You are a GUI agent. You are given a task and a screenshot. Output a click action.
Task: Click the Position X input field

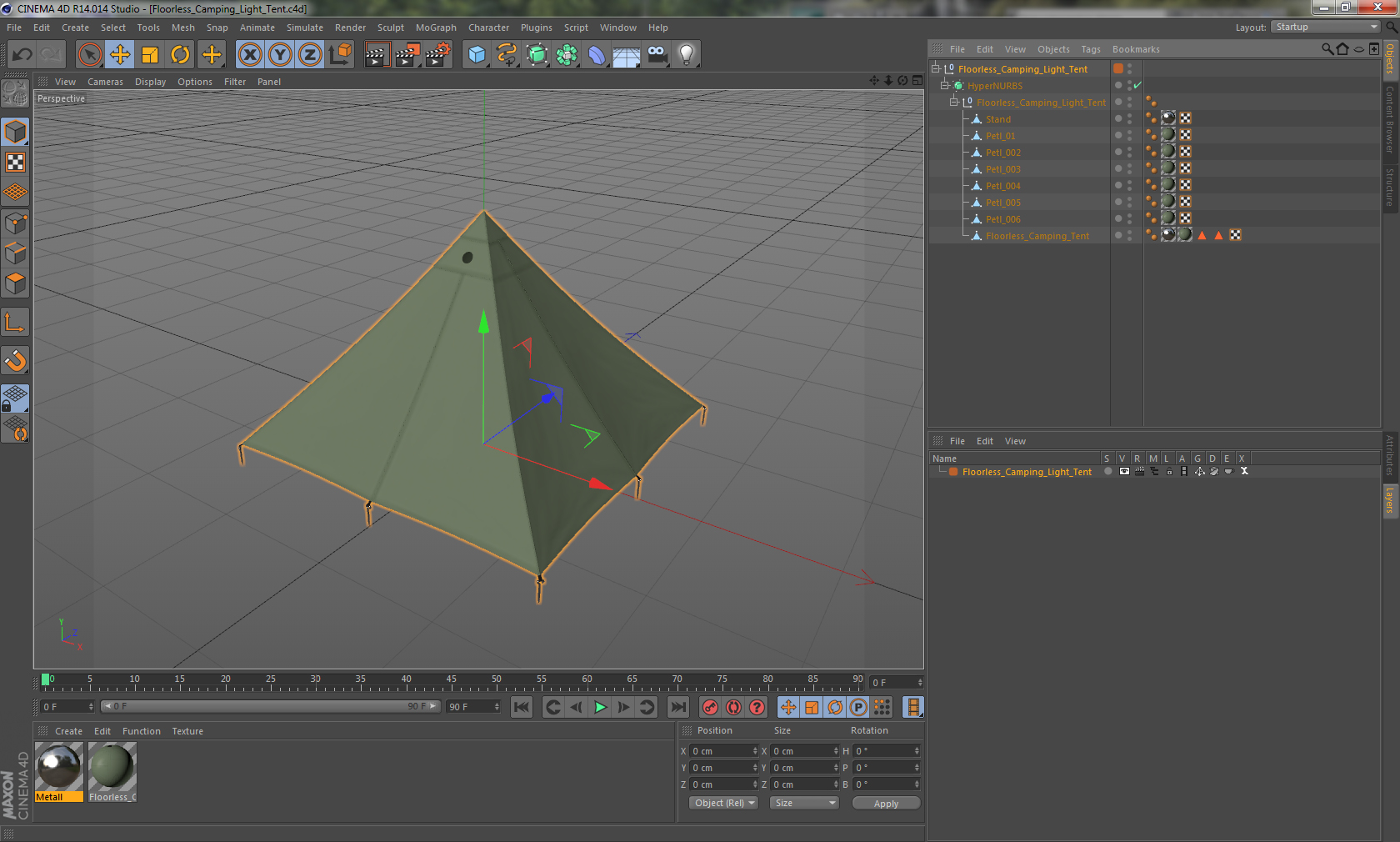pyautogui.click(x=724, y=751)
